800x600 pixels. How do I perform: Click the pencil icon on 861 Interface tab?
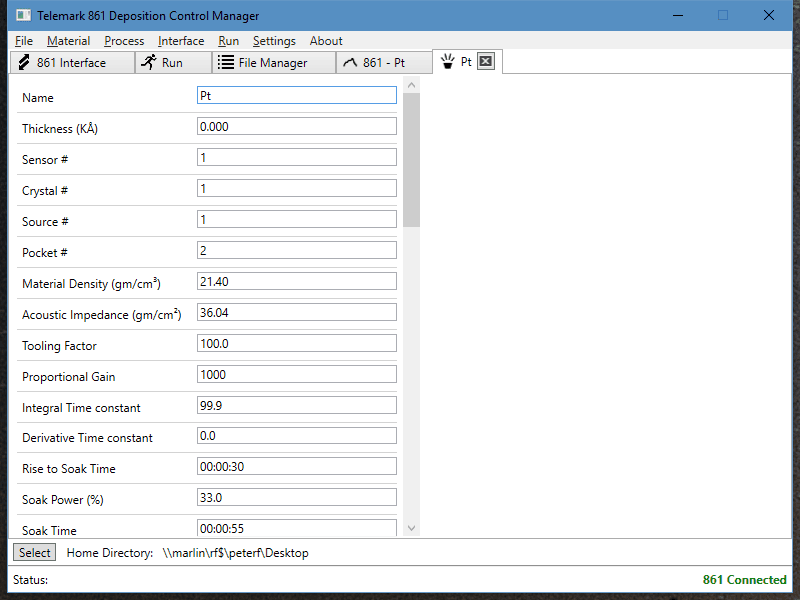click(x=24, y=62)
